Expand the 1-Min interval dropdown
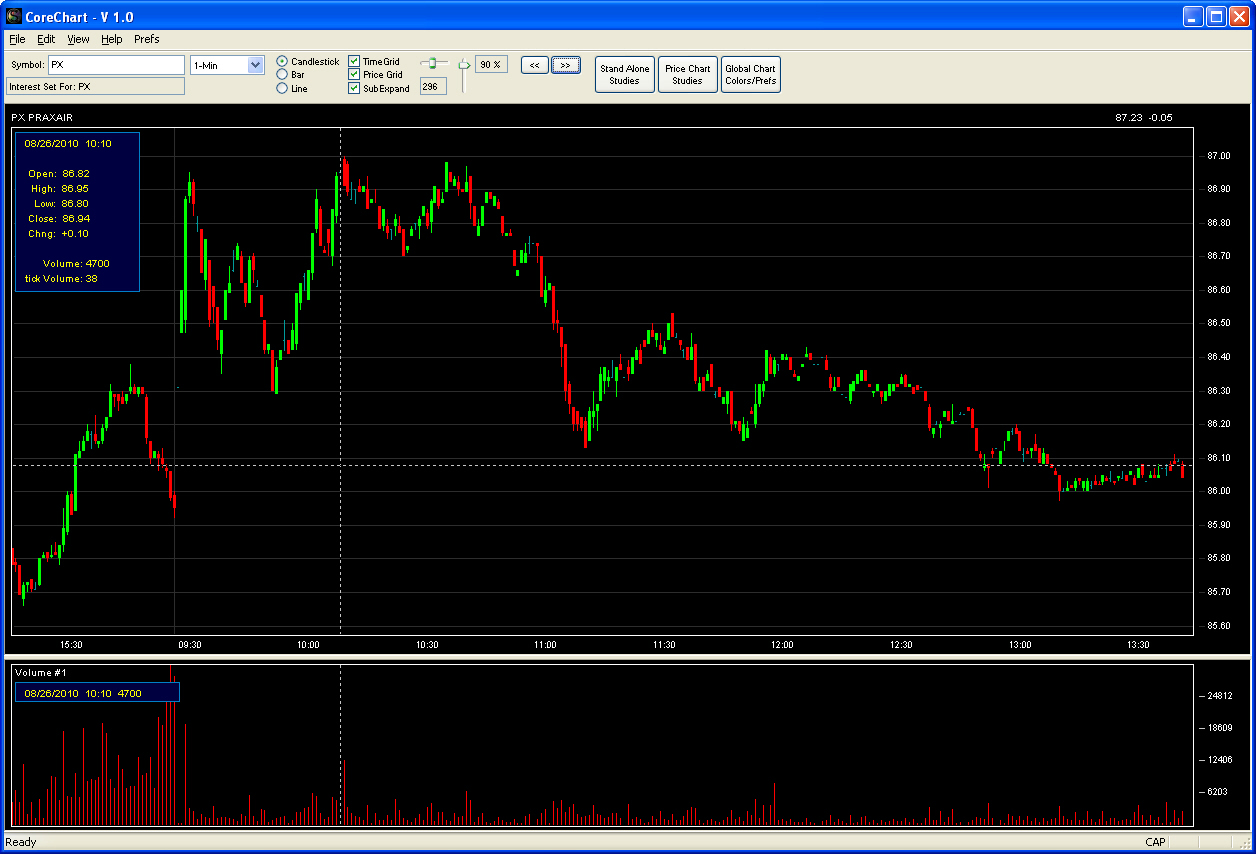 (x=255, y=65)
